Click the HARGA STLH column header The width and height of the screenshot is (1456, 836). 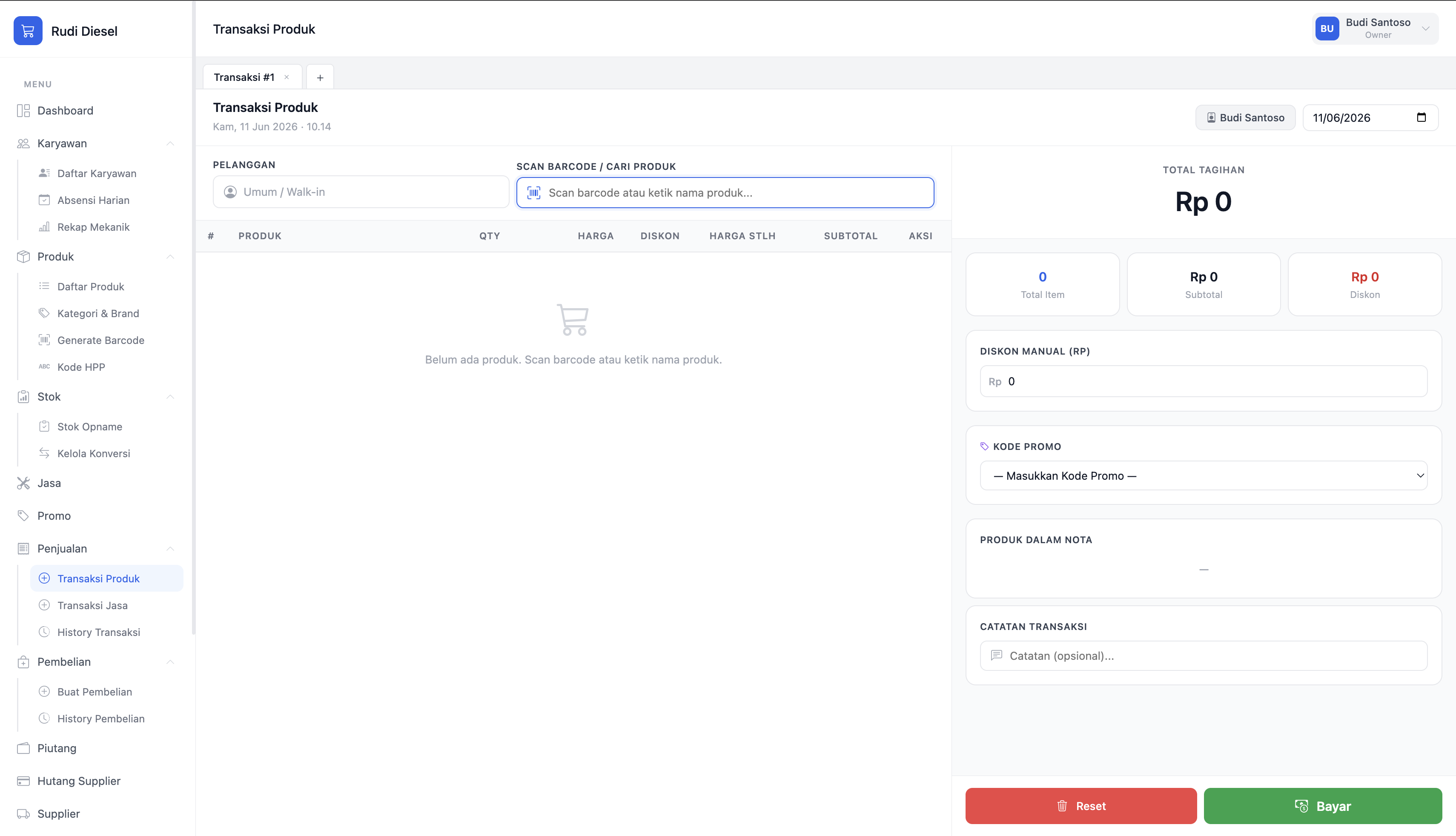pos(742,236)
